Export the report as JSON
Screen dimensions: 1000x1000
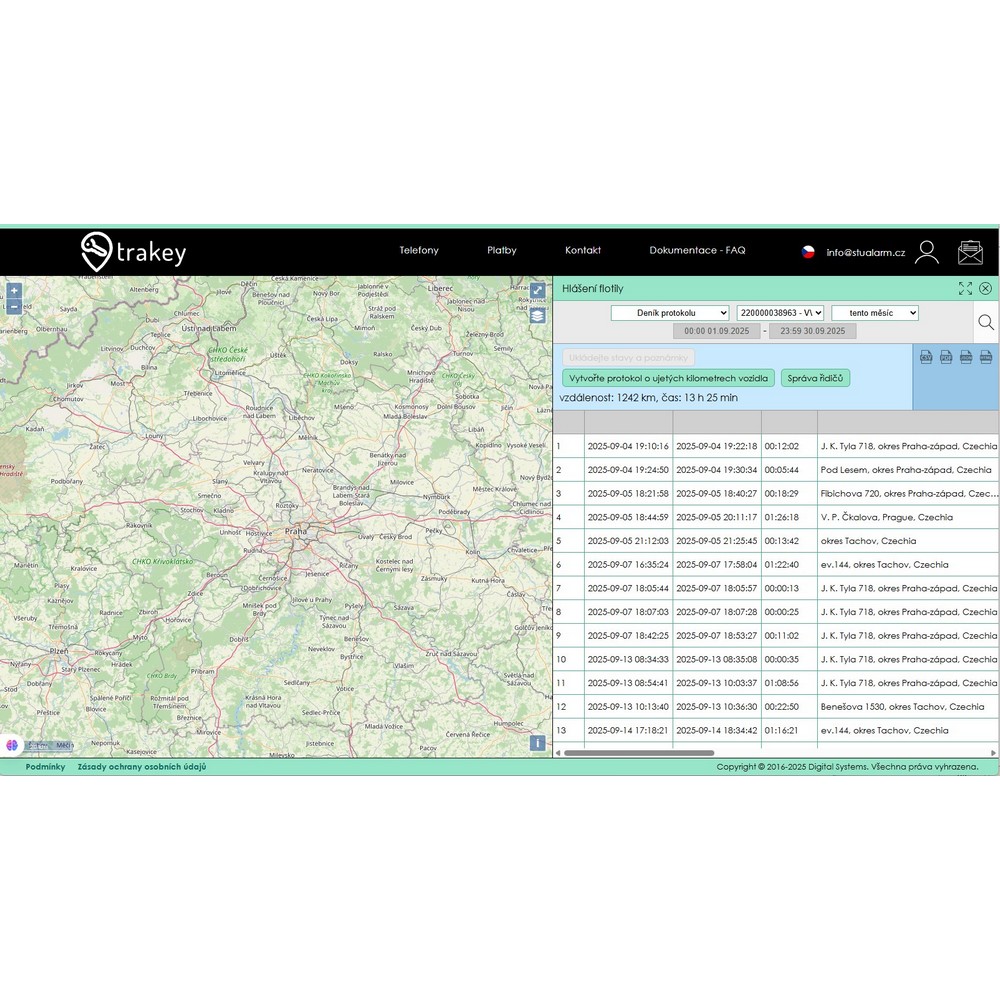tap(966, 357)
